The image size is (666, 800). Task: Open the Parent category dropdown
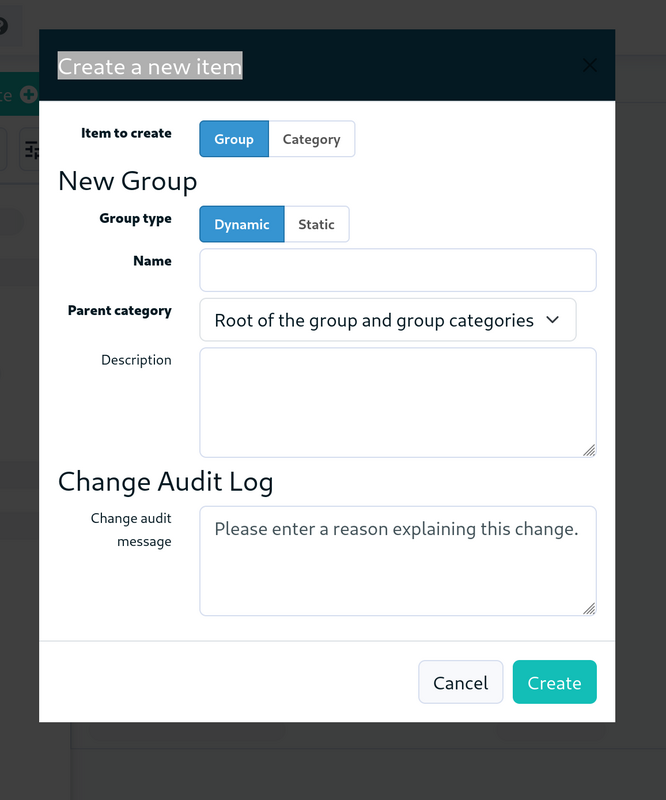pos(387,320)
